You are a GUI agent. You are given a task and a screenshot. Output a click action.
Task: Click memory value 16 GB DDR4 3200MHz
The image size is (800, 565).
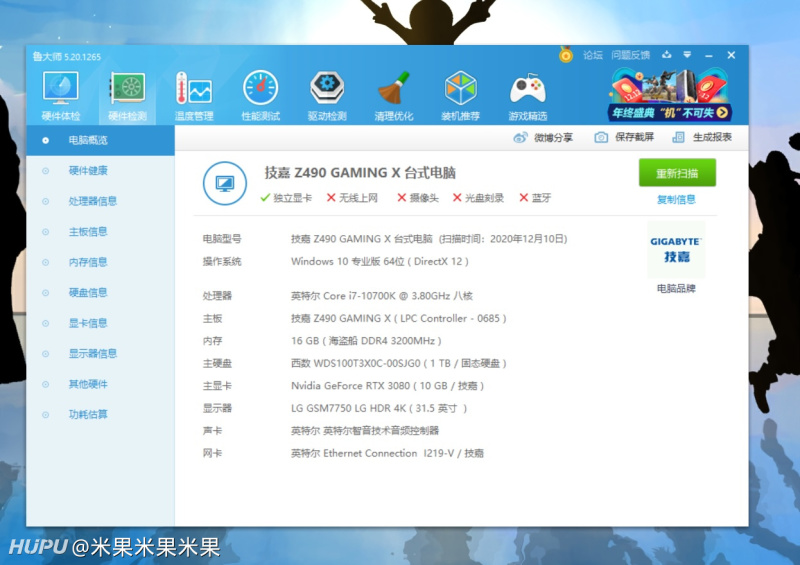(366, 341)
